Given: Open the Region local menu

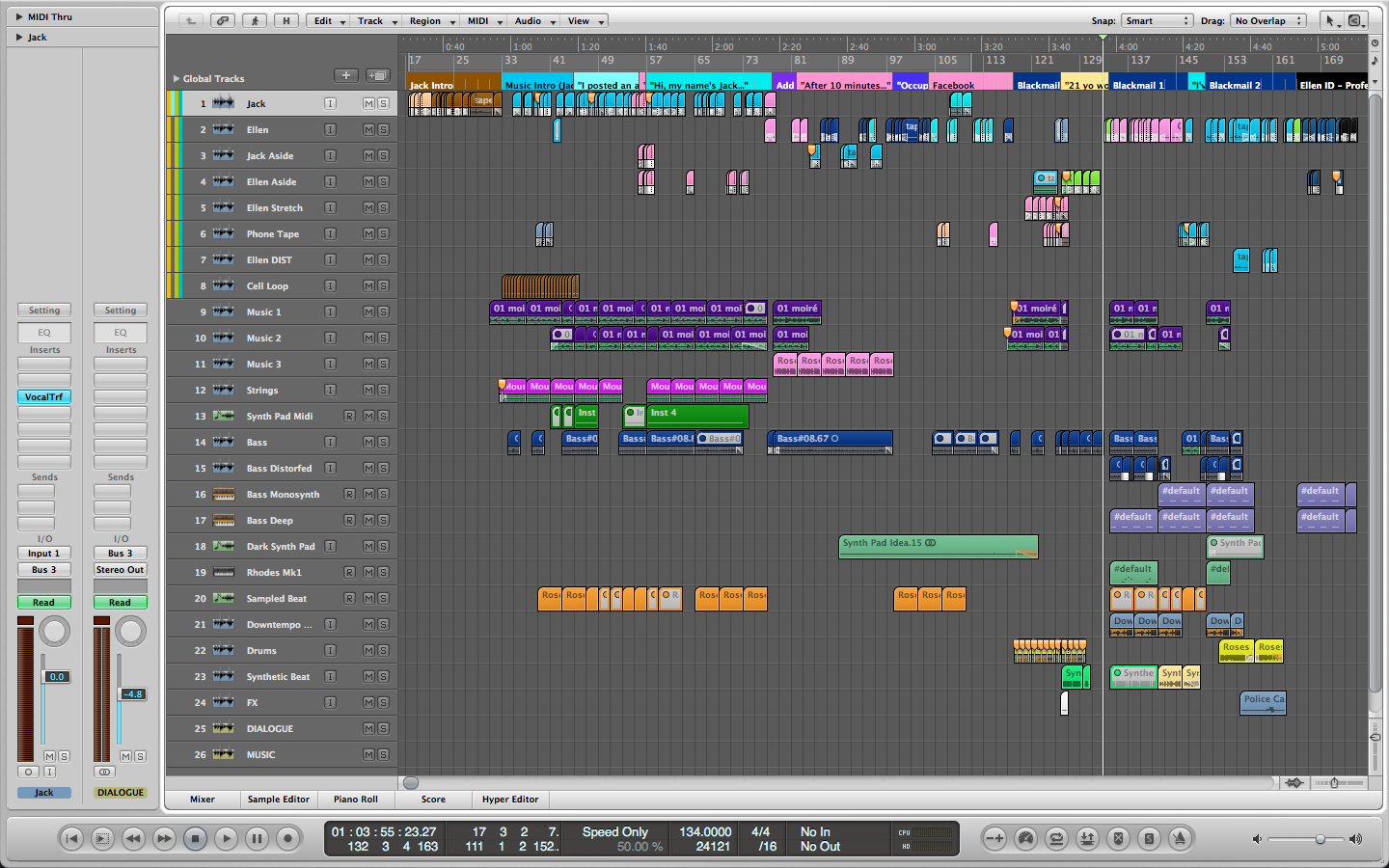Looking at the screenshot, I should pyautogui.click(x=431, y=20).
